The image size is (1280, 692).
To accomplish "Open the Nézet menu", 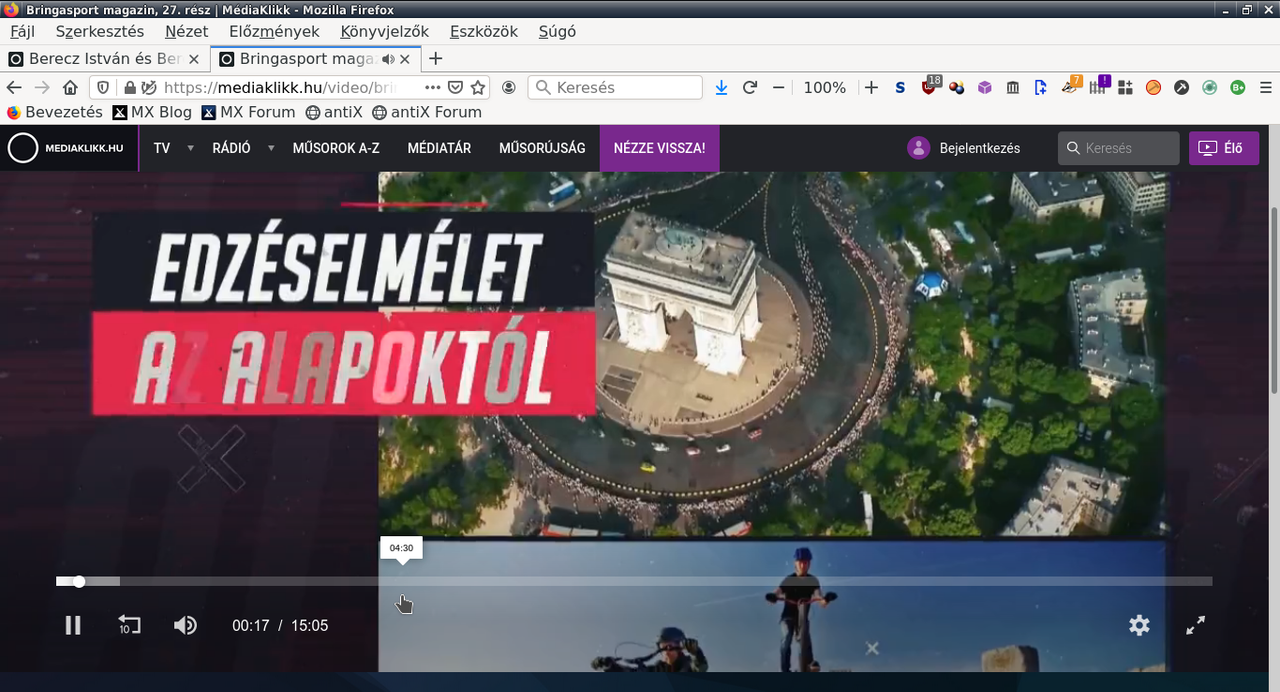I will click(187, 31).
